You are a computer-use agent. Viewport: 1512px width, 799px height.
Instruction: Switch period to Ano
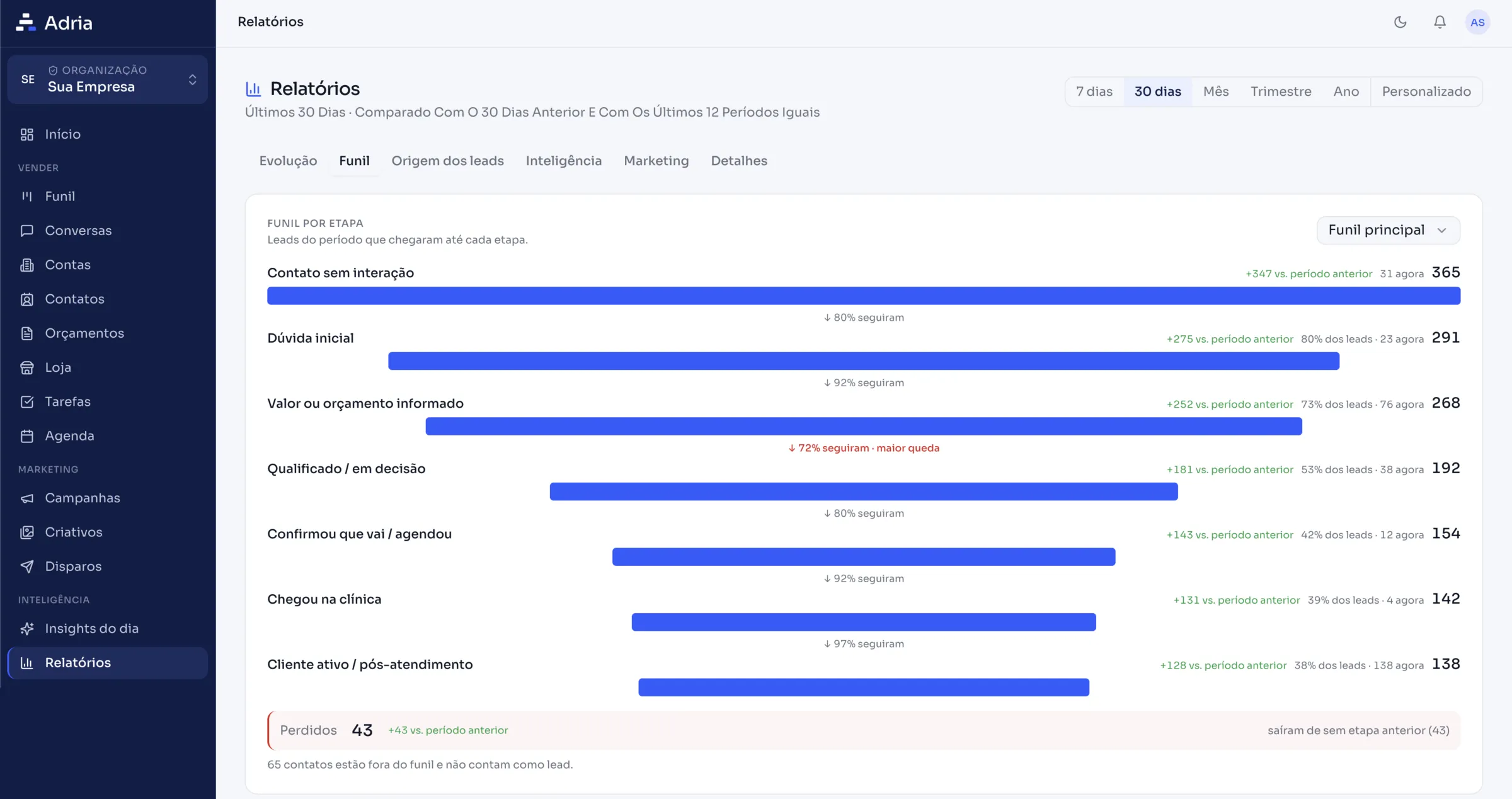[1346, 92]
